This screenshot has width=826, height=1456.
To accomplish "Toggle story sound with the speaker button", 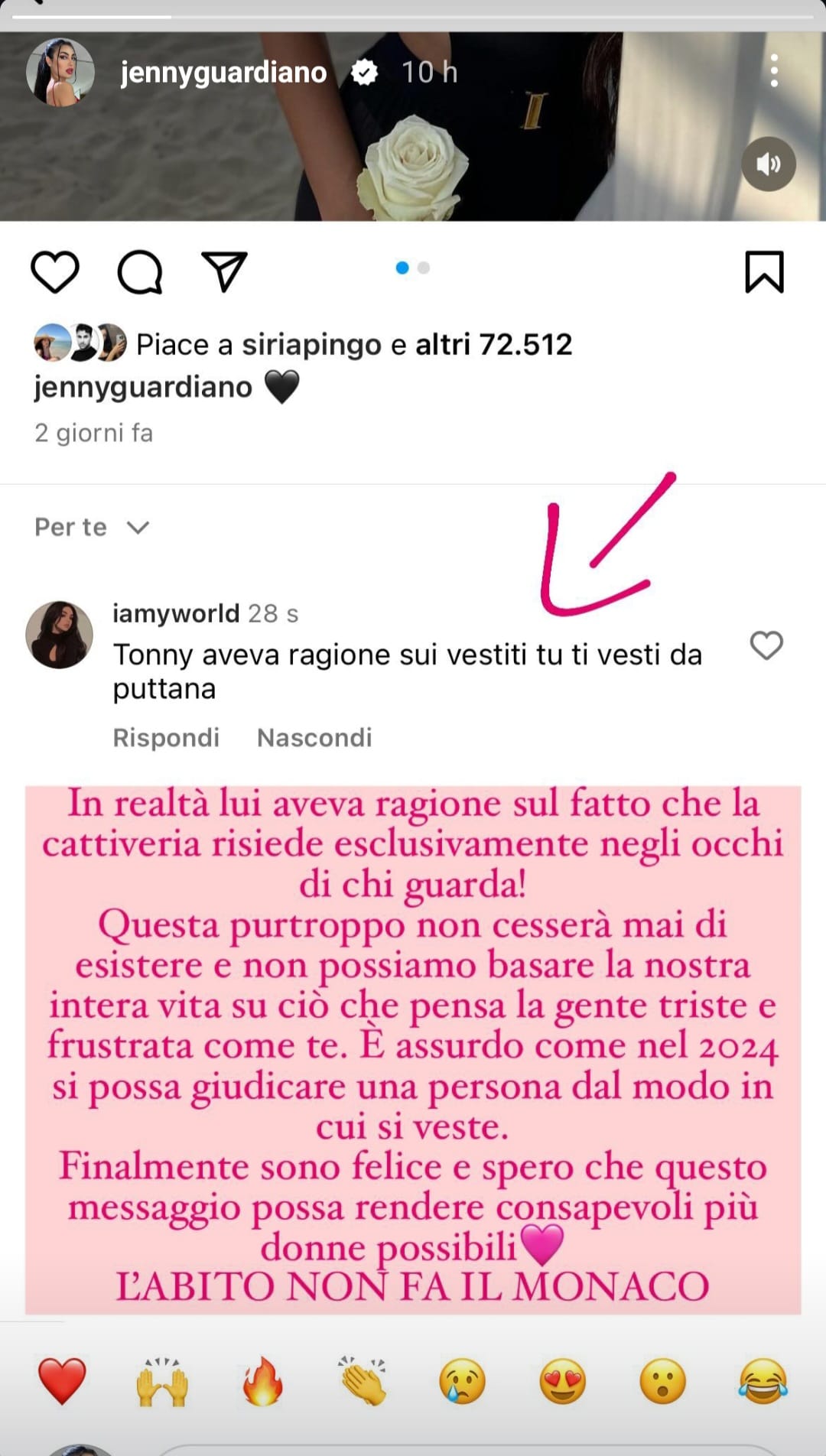I will click(x=768, y=164).
